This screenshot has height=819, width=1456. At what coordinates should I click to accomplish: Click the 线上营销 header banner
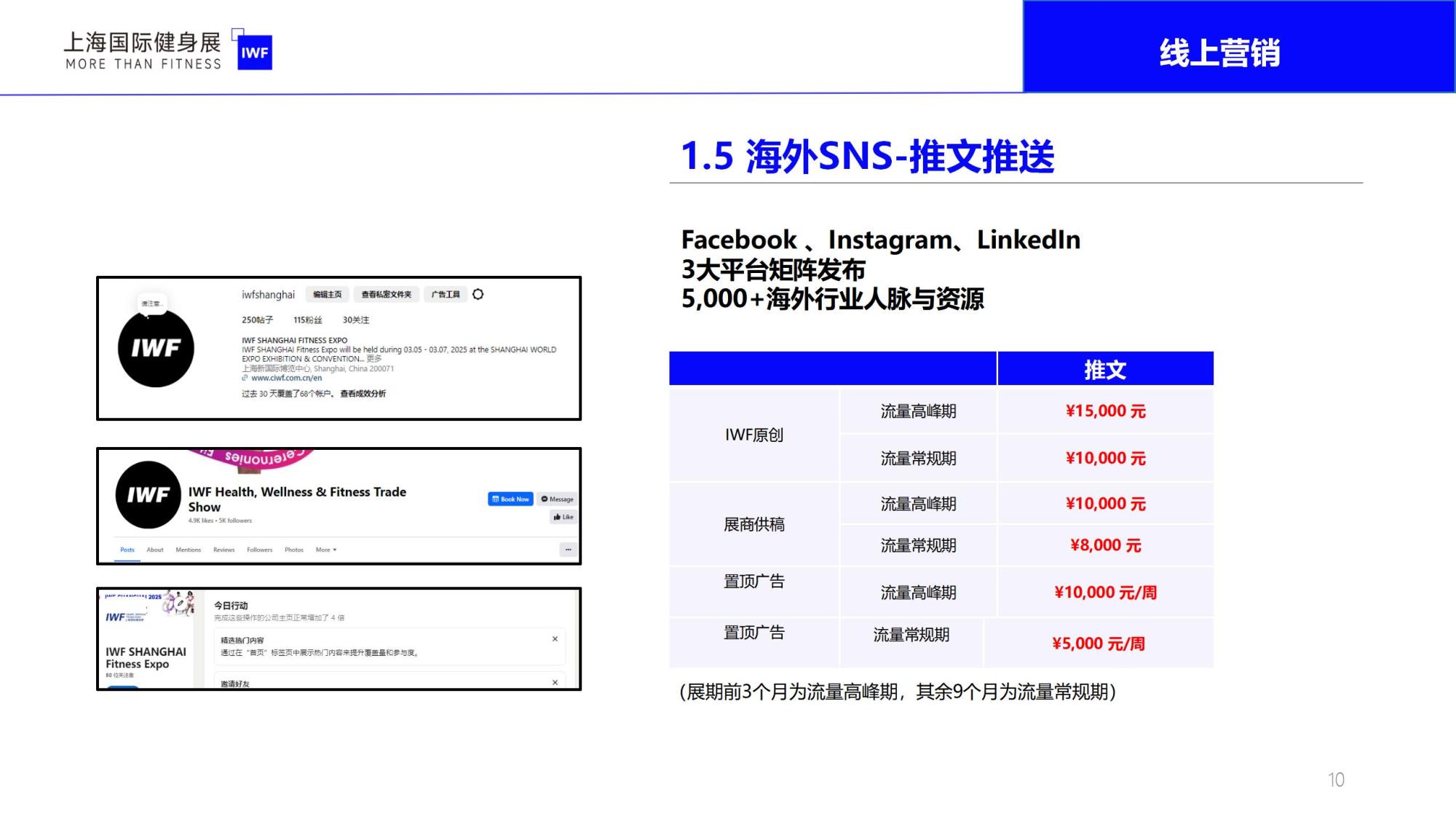point(1239,46)
